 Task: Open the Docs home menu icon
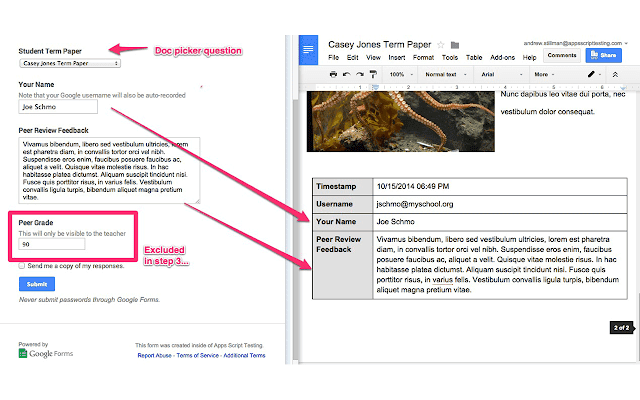tap(308, 50)
